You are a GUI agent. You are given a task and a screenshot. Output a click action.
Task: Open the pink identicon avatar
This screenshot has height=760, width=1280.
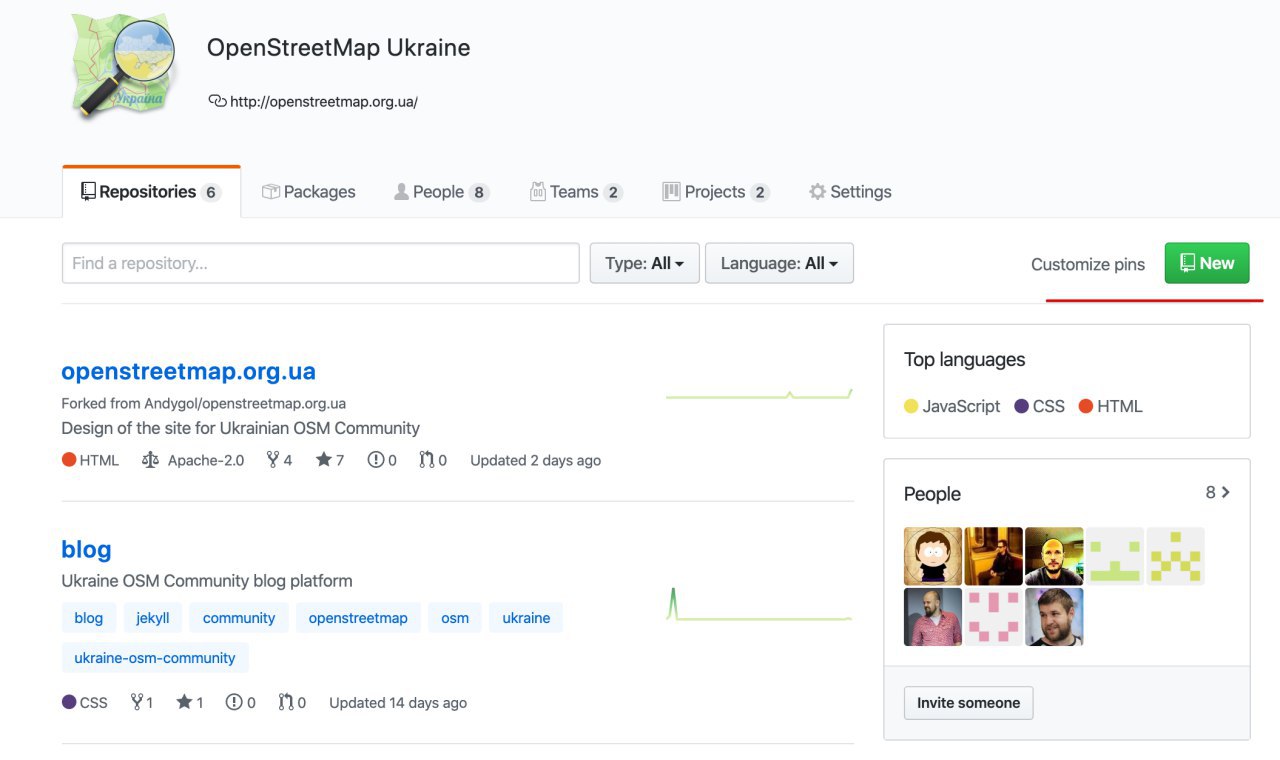point(994,617)
